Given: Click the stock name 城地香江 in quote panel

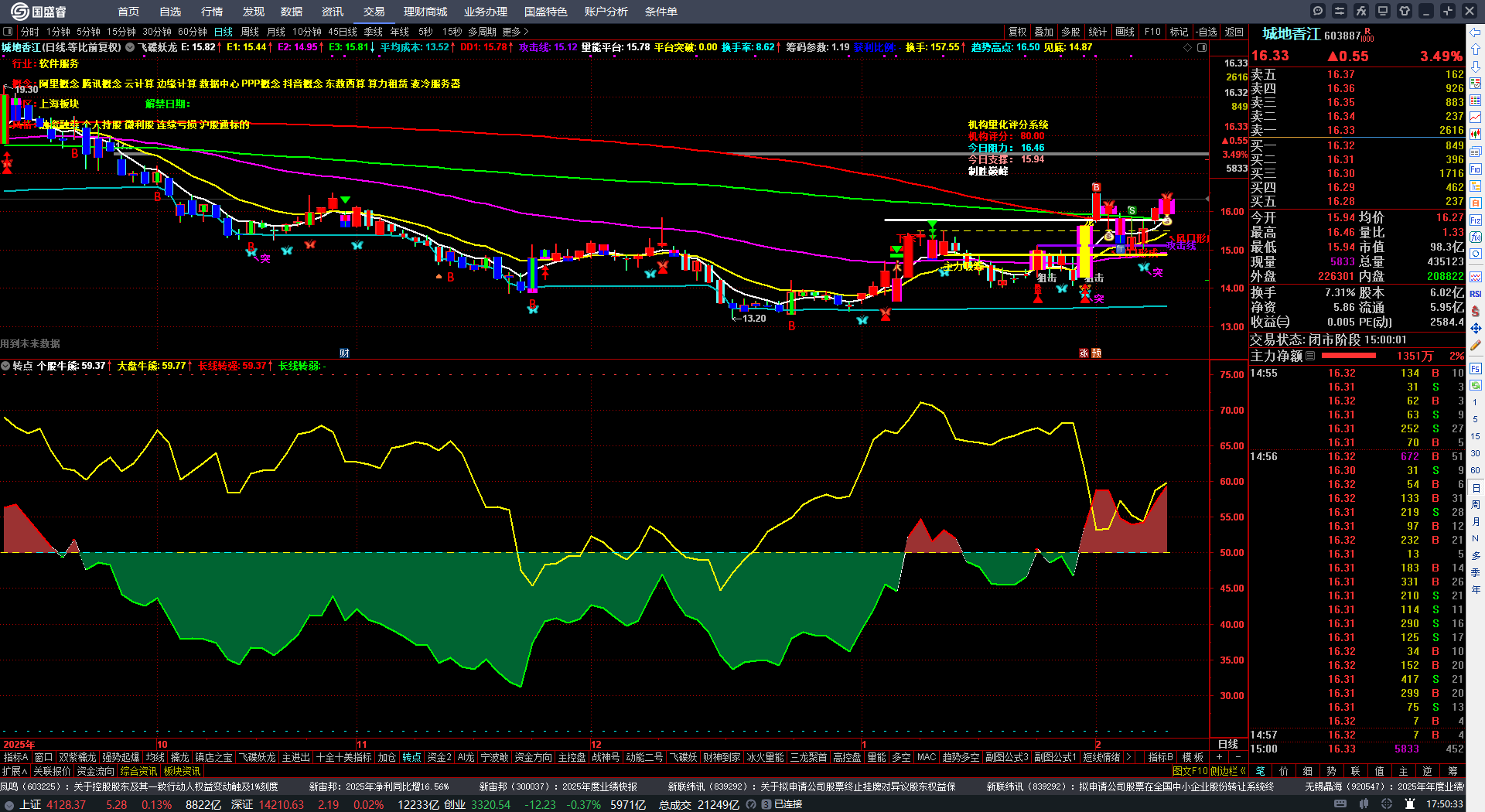Looking at the screenshot, I should pyautogui.click(x=1291, y=34).
